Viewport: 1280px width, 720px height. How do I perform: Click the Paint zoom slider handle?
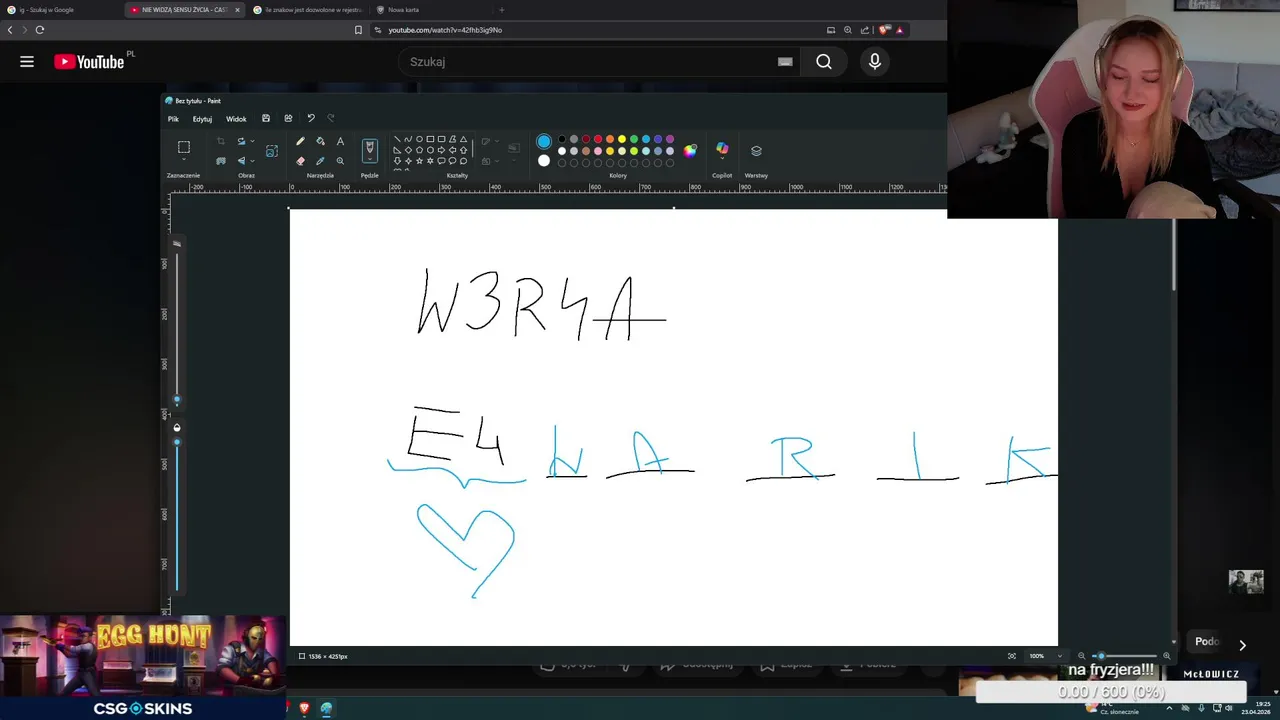tap(1101, 656)
